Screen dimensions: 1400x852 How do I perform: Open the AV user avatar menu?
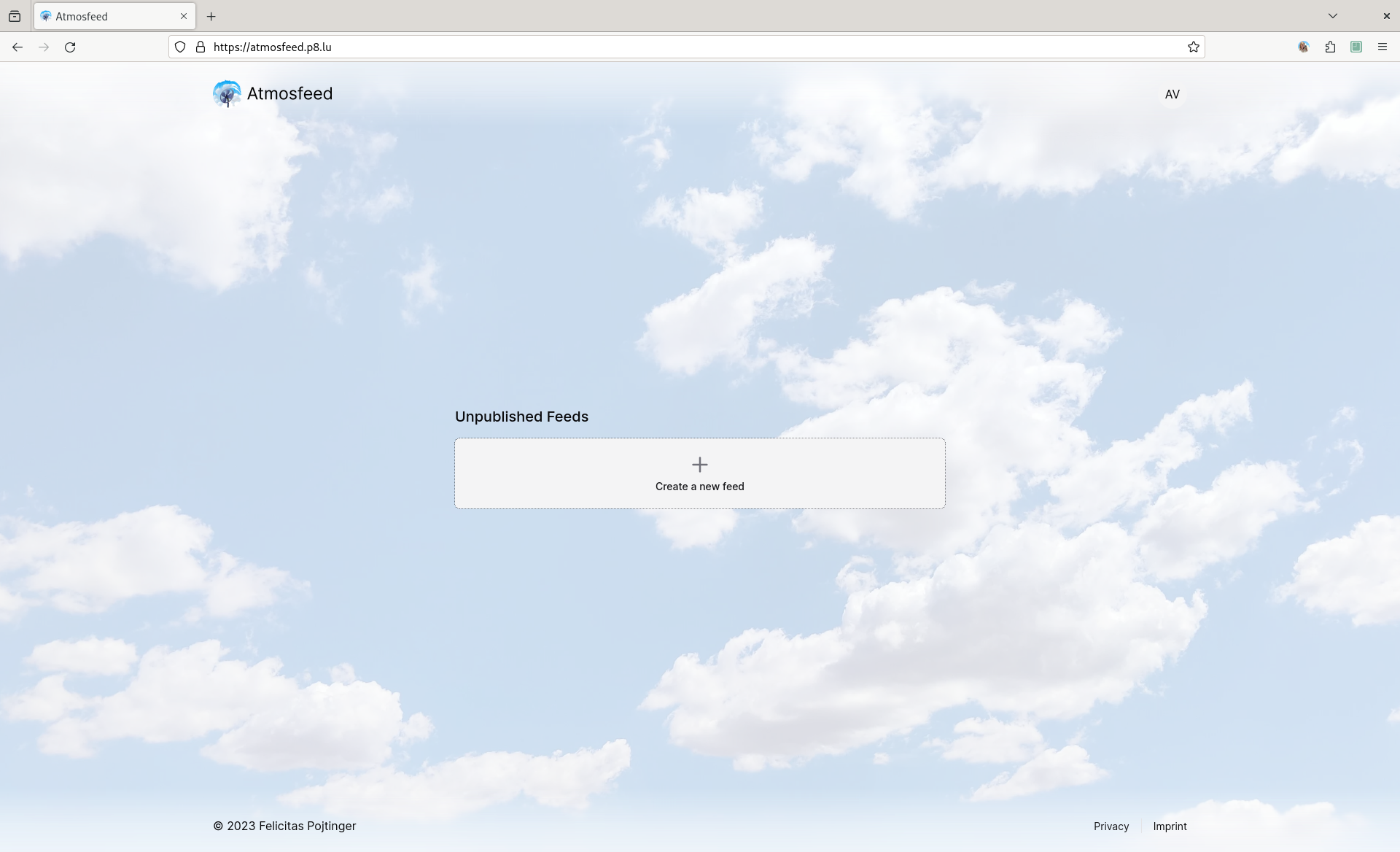click(x=1172, y=95)
